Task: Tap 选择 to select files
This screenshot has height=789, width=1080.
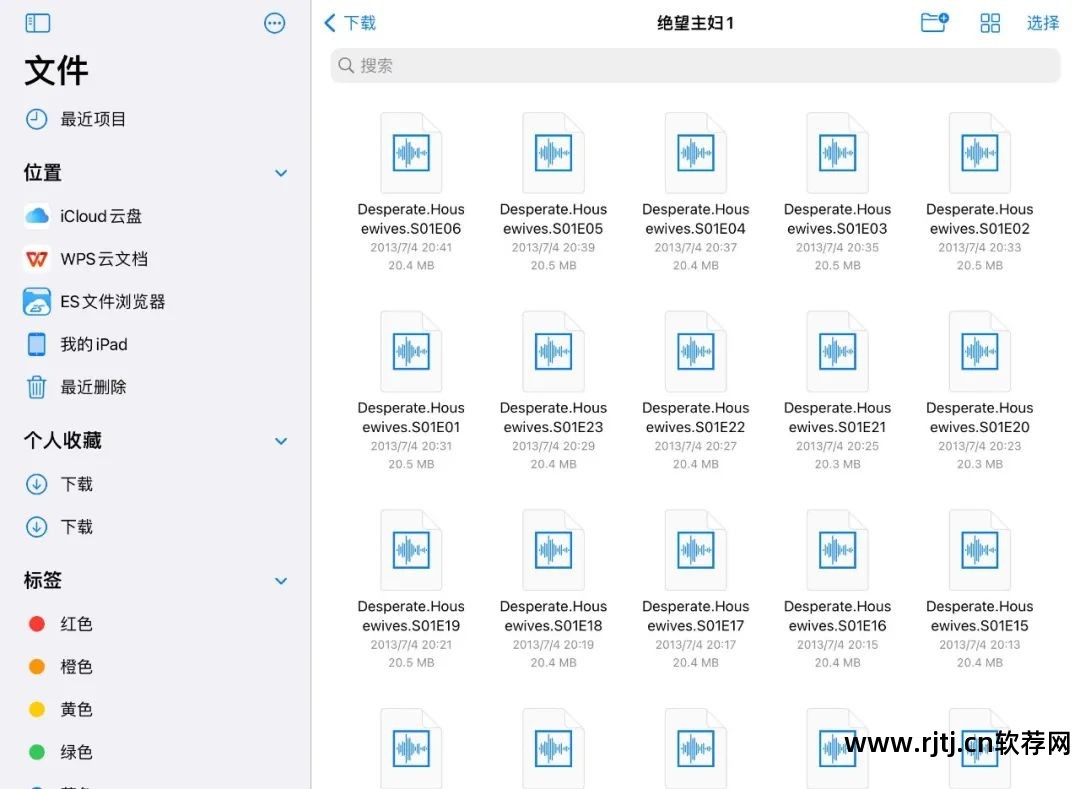Action: click(1043, 23)
